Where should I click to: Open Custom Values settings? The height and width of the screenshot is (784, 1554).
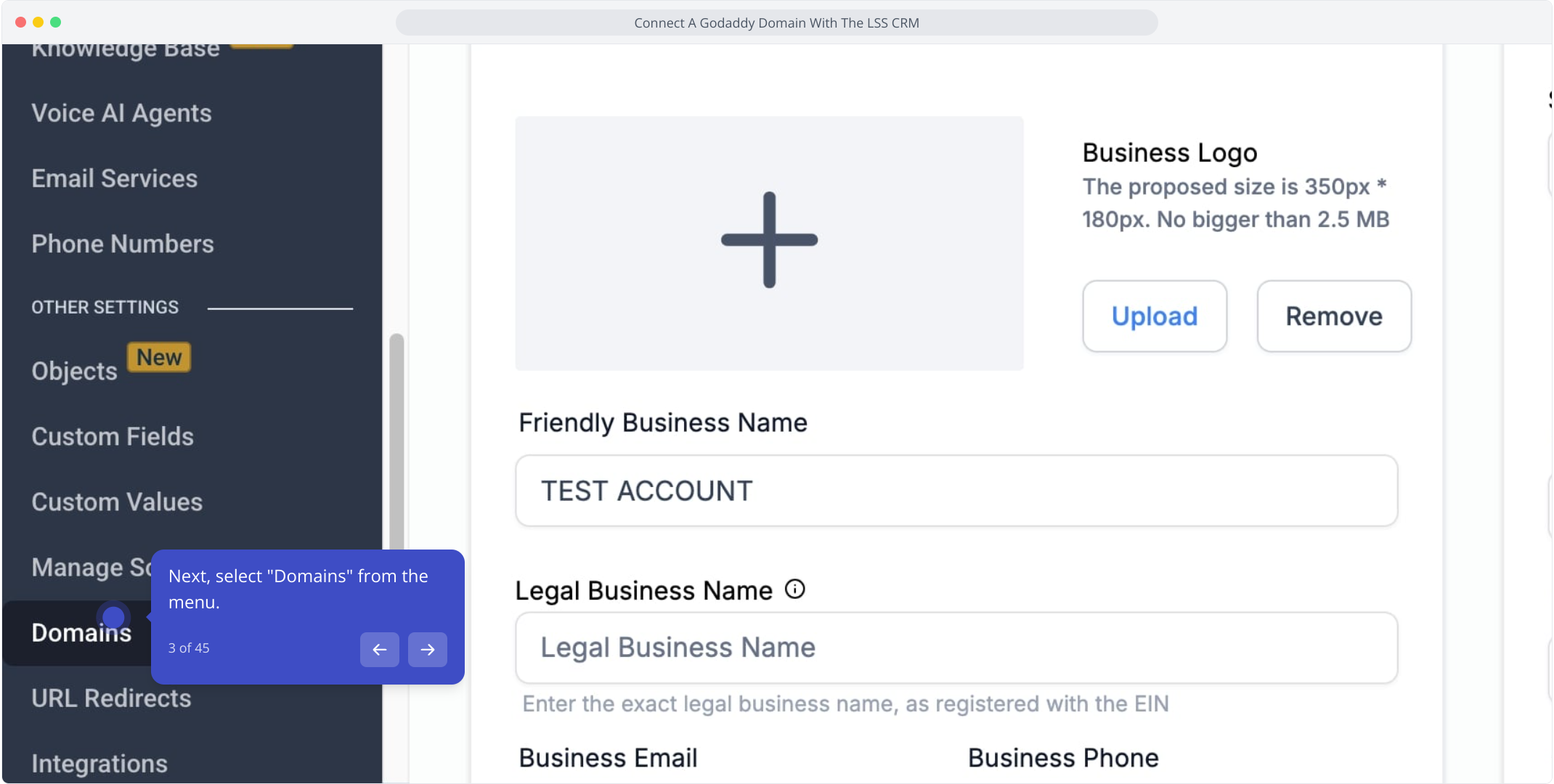pyautogui.click(x=117, y=502)
